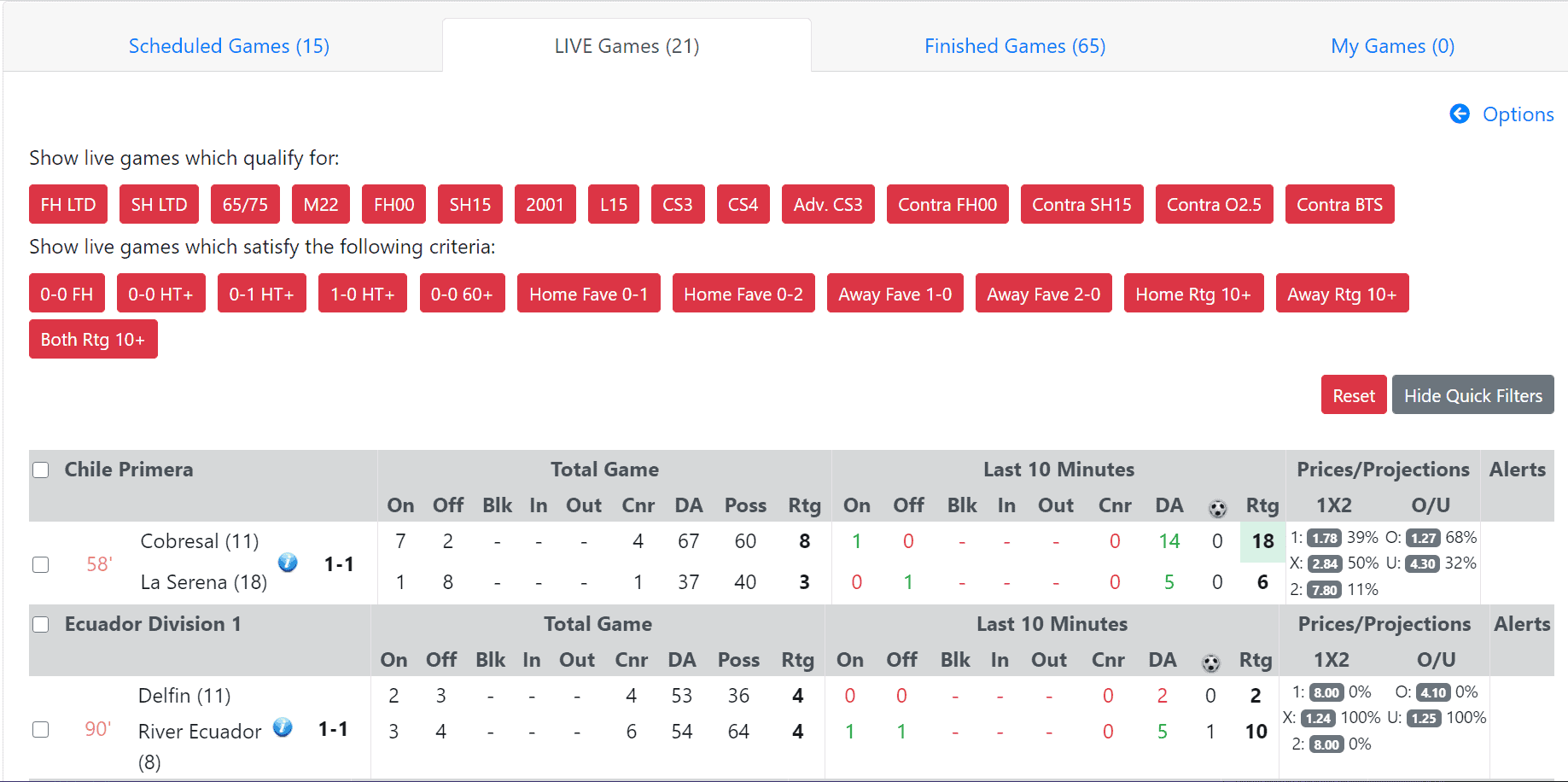Click the info icon next to Cobresal
This screenshot has width=1568, height=782.
(288, 563)
